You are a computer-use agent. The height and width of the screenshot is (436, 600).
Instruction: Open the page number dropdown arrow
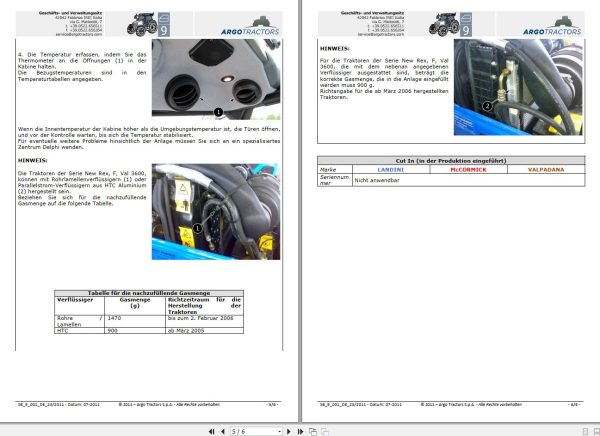click(x=280, y=432)
